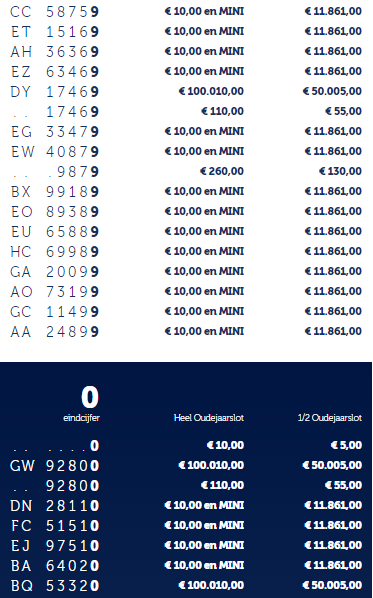This screenshot has width=373, height=598.
Task: Select the Heel Oudejaarslot column header
Action: (x=209, y=418)
